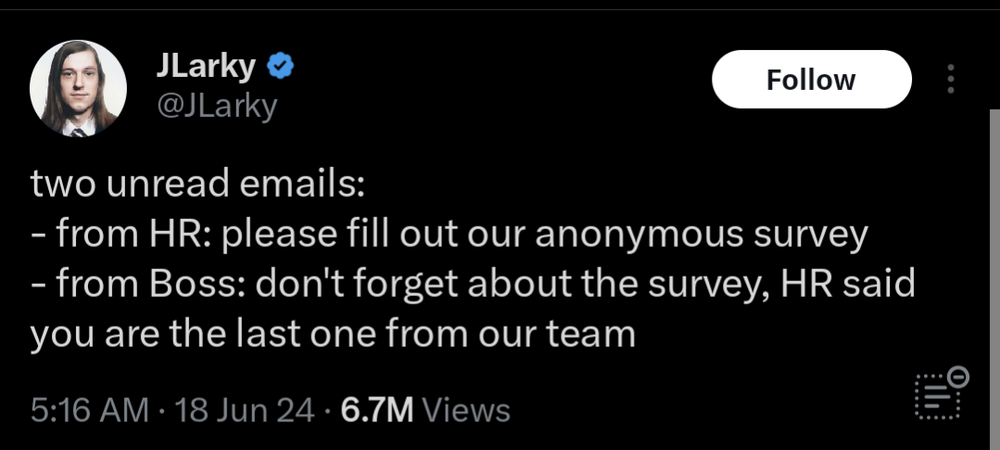Click the "from Boss" survey reminder line
1000x450 pixels.
(x=472, y=284)
